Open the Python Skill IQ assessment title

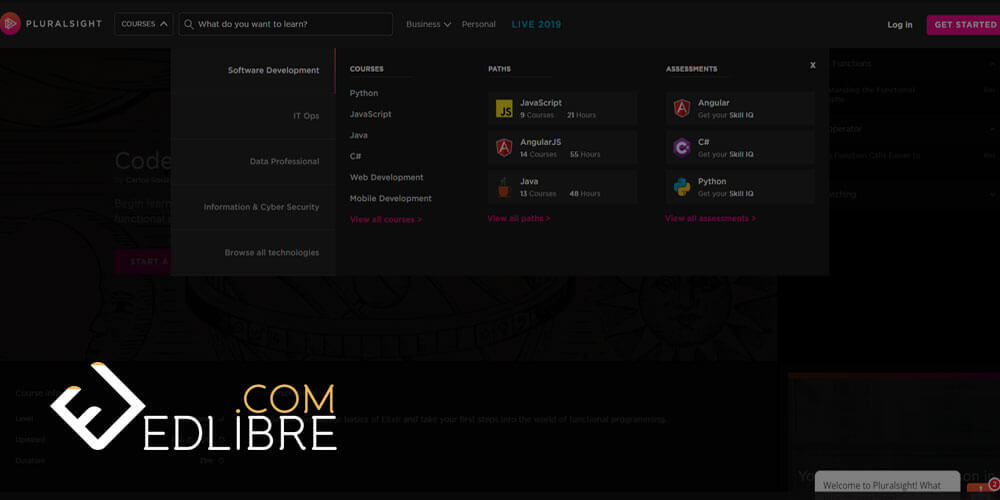[x=712, y=182]
